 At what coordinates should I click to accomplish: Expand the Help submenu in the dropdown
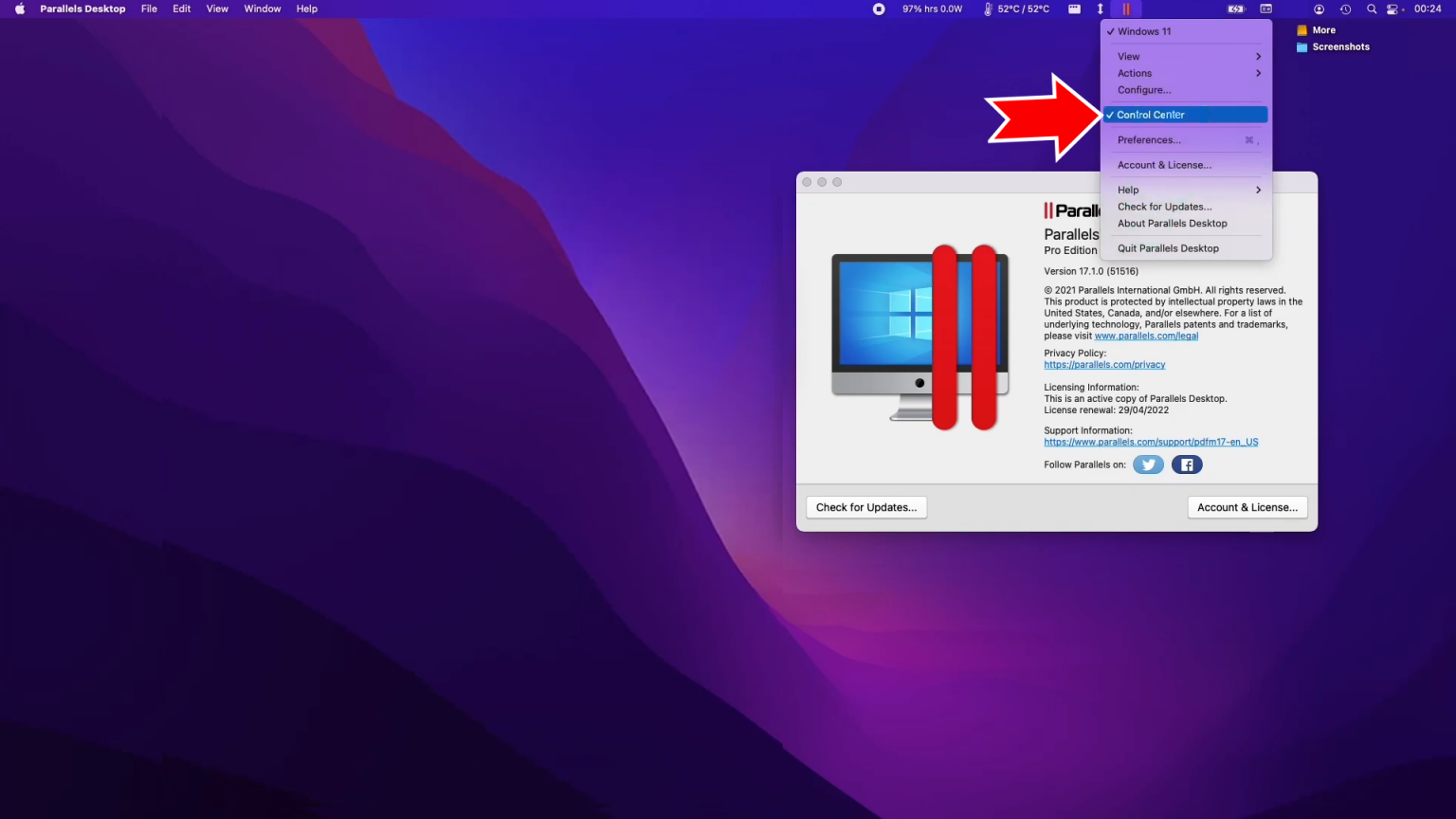pyautogui.click(x=1186, y=190)
